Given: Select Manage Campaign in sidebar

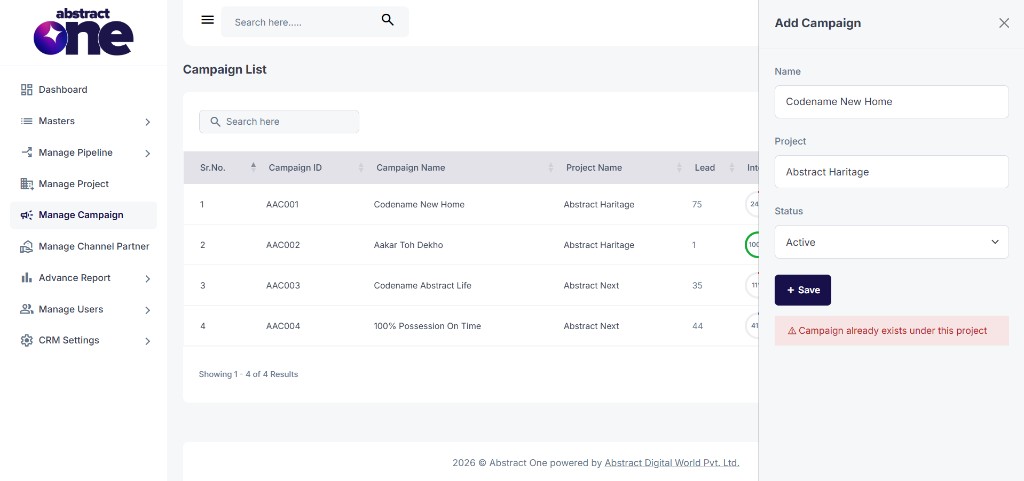Looking at the screenshot, I should [x=83, y=215].
